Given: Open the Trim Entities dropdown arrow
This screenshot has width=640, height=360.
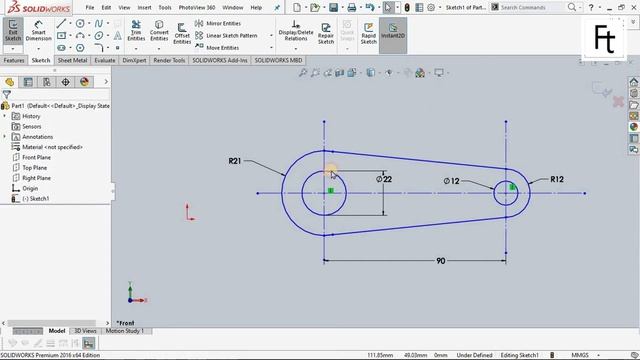Looking at the screenshot, I should point(136,49).
